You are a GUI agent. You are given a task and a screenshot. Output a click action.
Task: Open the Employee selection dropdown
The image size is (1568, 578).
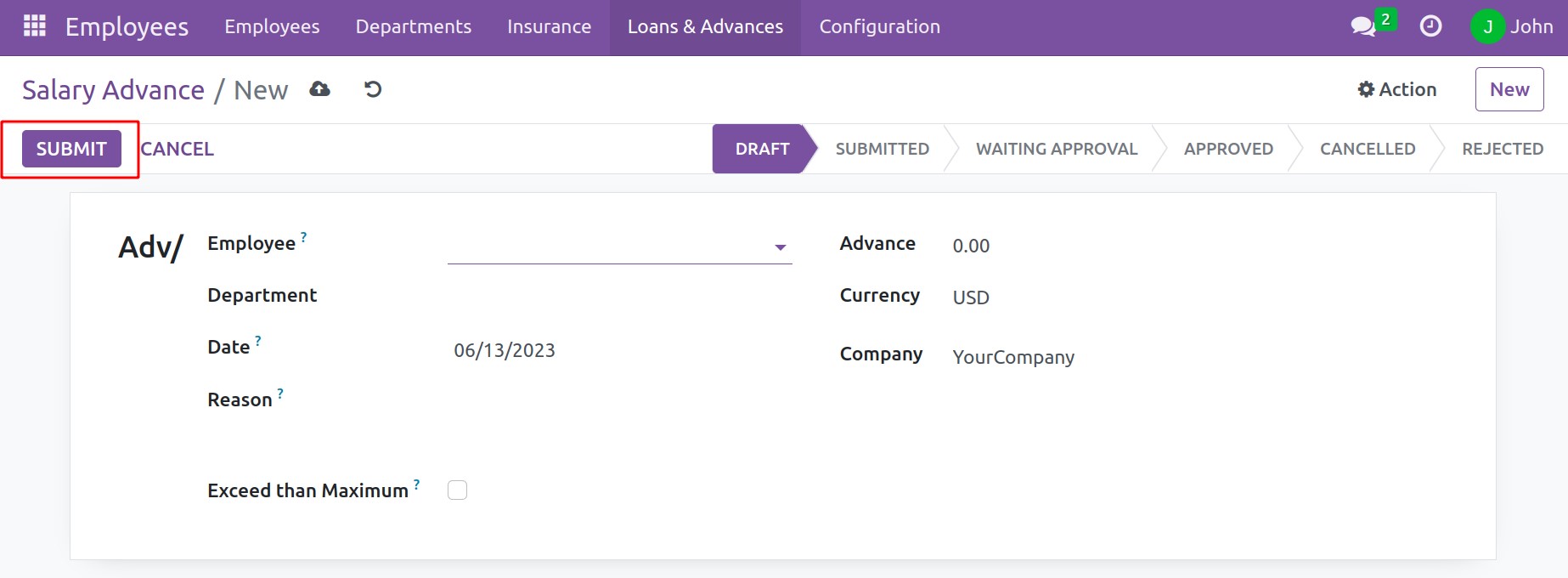coord(778,247)
